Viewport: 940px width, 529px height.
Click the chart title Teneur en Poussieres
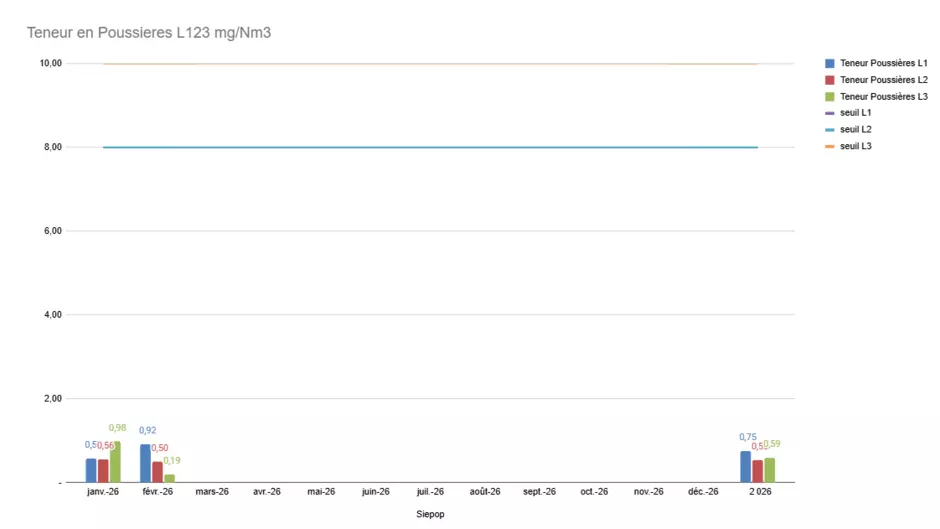pyautogui.click(x=149, y=33)
